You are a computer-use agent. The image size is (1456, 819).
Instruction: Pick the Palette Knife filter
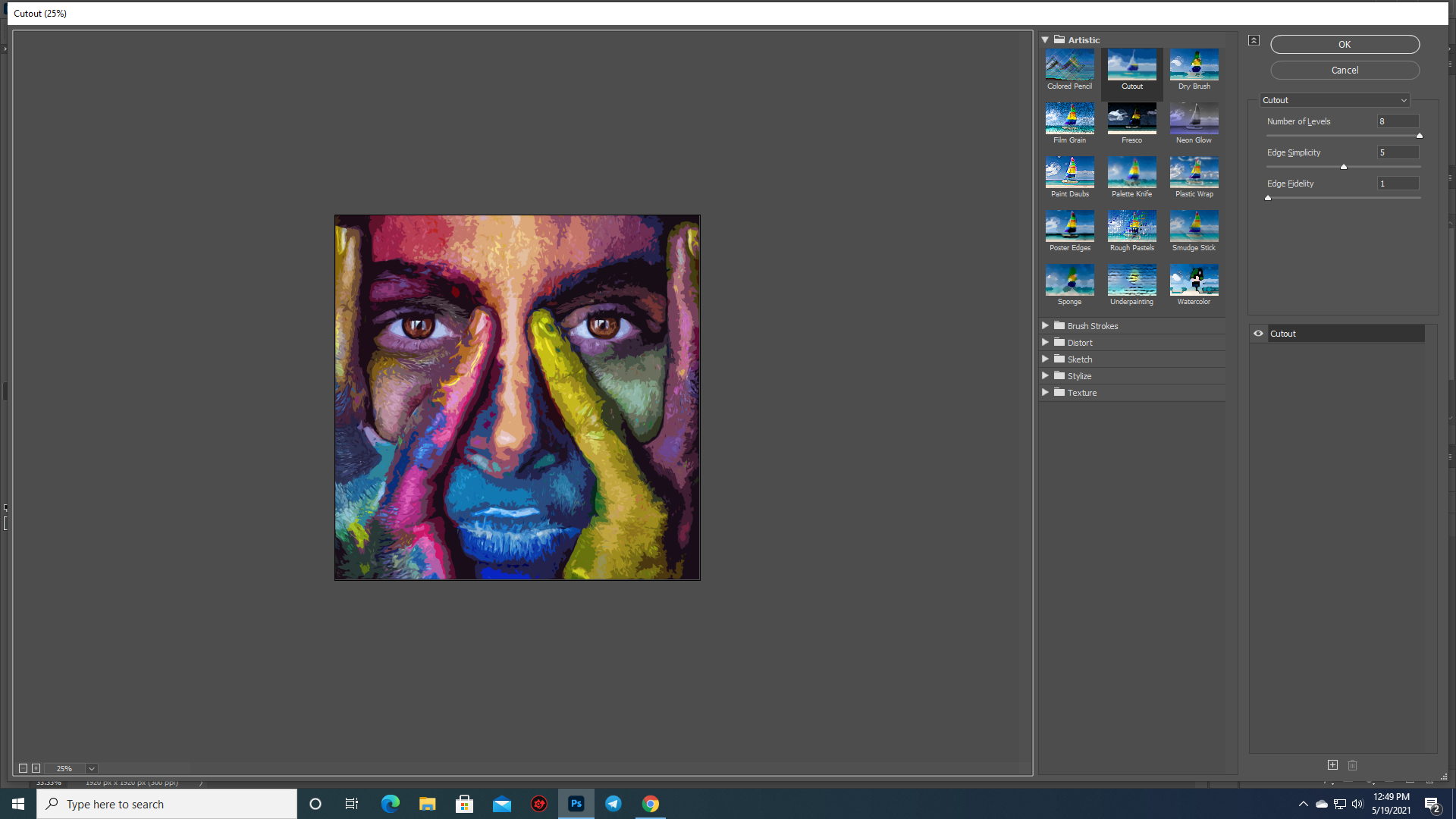1131,177
